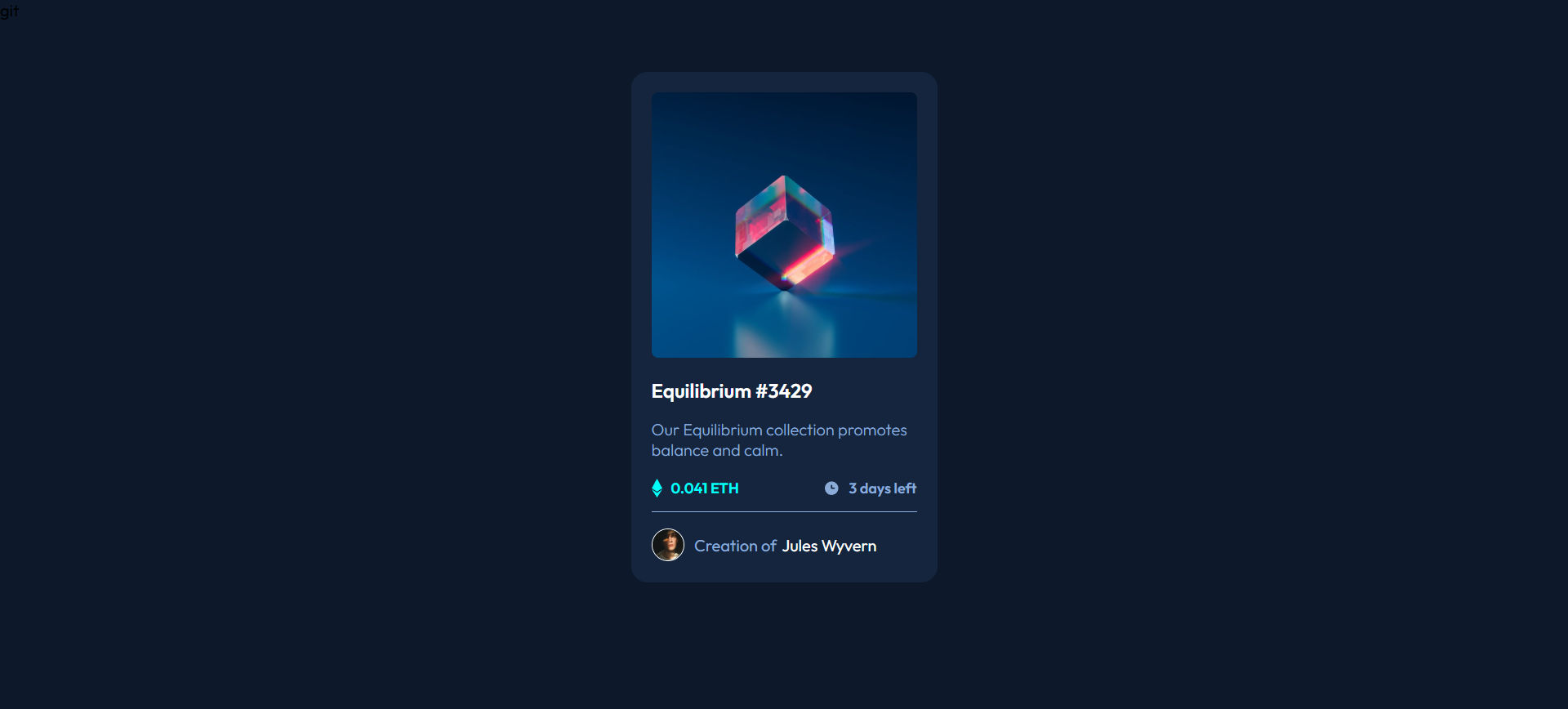The image size is (1568, 709).
Task: Click the word Equilibrium in the description
Action: pos(723,430)
